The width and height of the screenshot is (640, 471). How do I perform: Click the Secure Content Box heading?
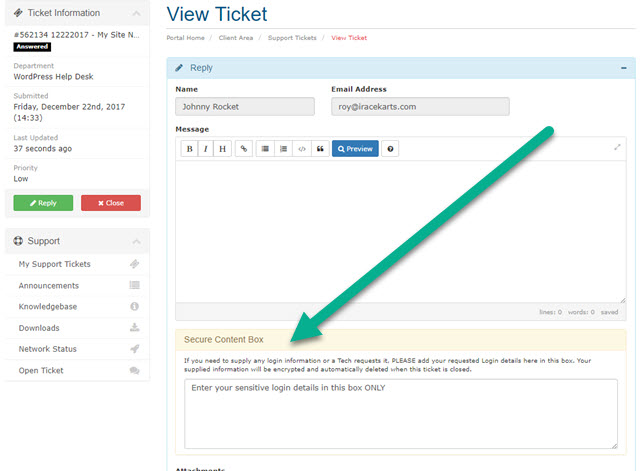tap(224, 340)
